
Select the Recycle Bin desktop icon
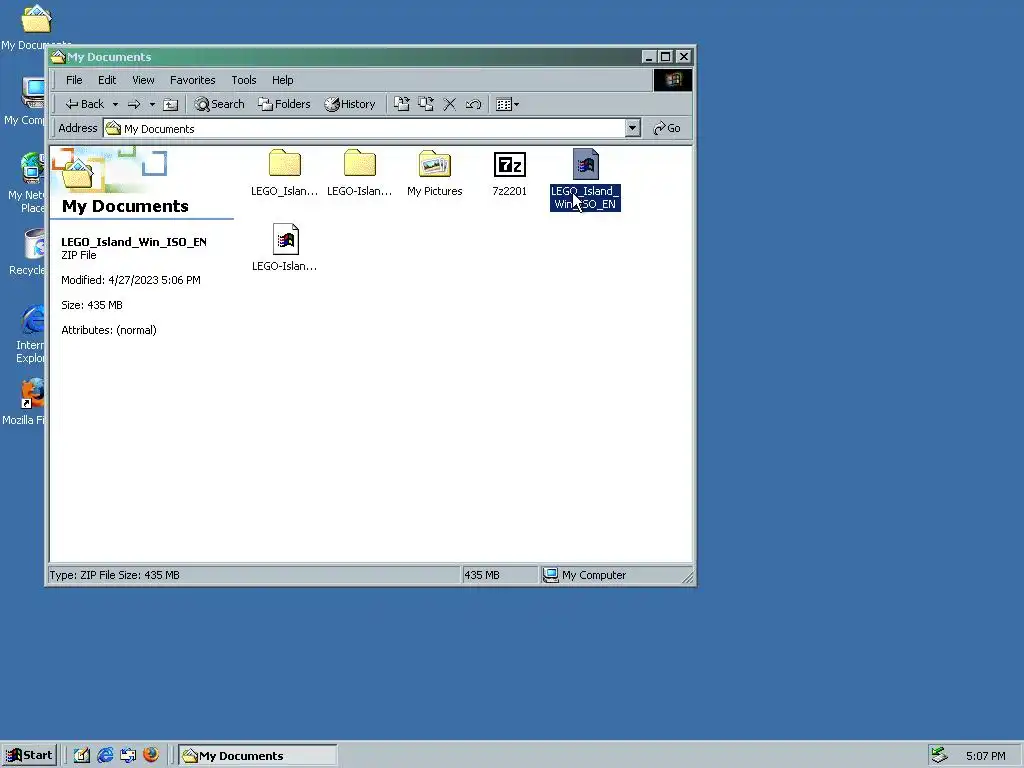coord(29,251)
